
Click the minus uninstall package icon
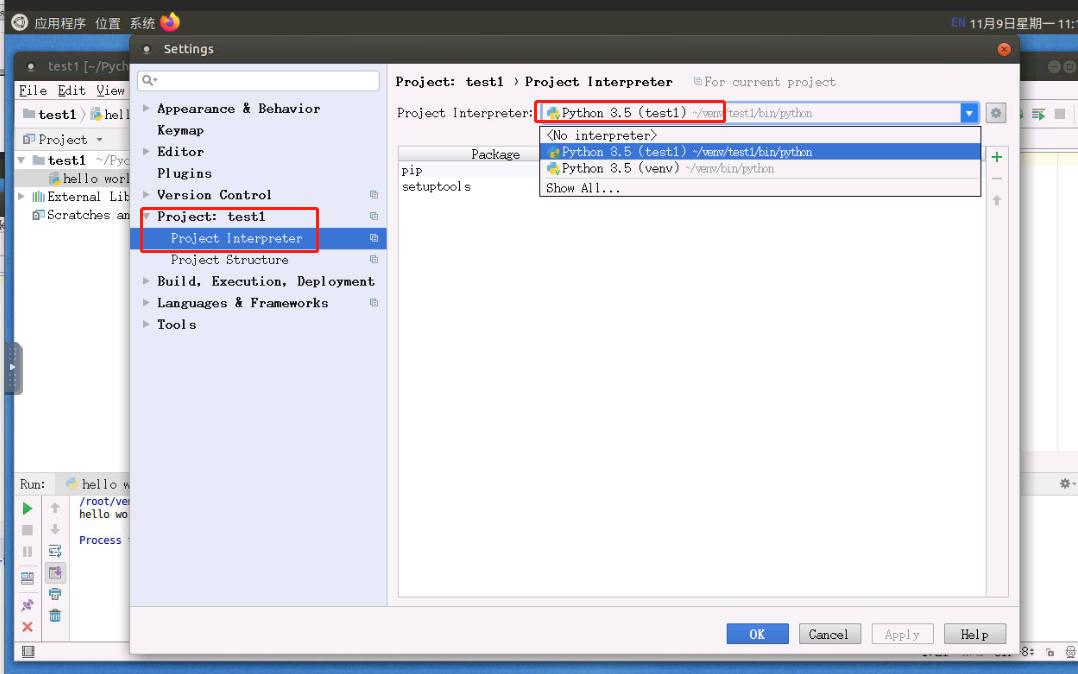tap(997, 179)
